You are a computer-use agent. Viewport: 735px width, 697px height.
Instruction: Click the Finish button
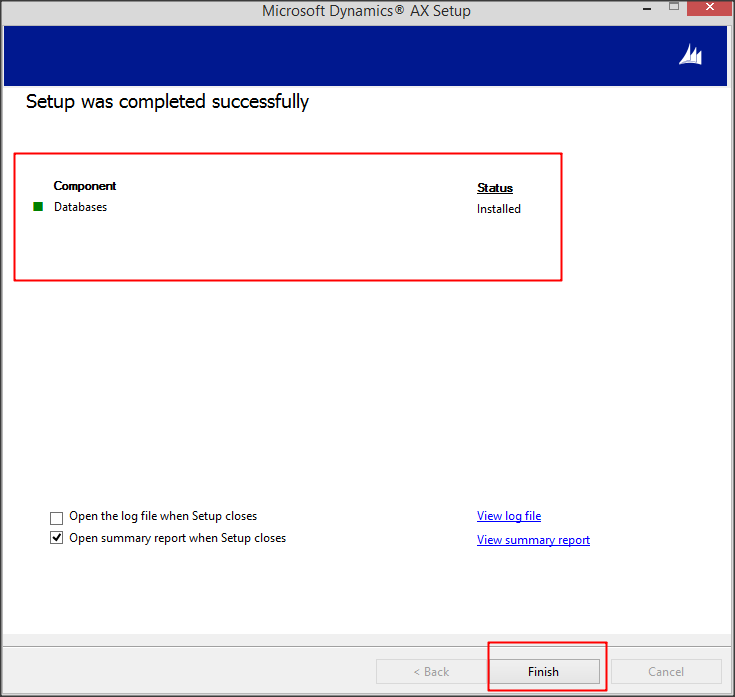coord(544,671)
